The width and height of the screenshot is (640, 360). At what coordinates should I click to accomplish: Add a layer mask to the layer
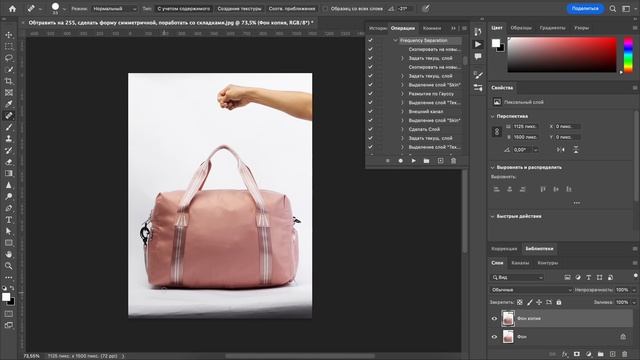577,354
